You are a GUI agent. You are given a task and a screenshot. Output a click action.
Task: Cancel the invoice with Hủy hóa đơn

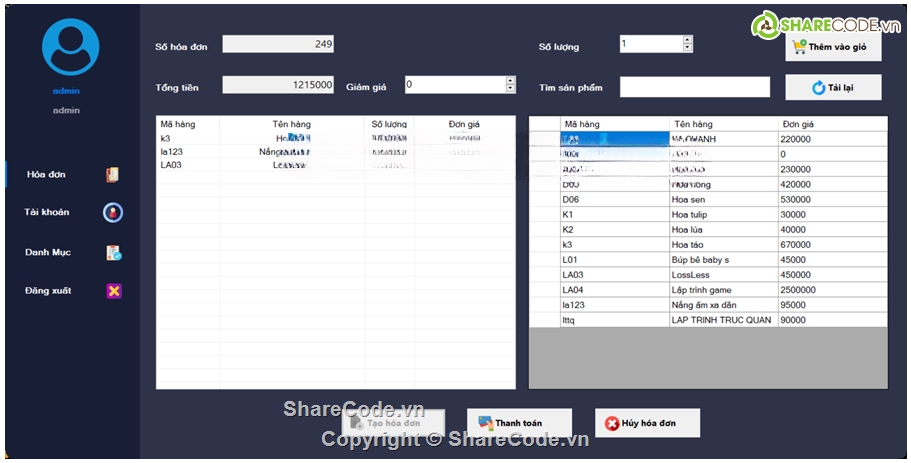click(647, 423)
